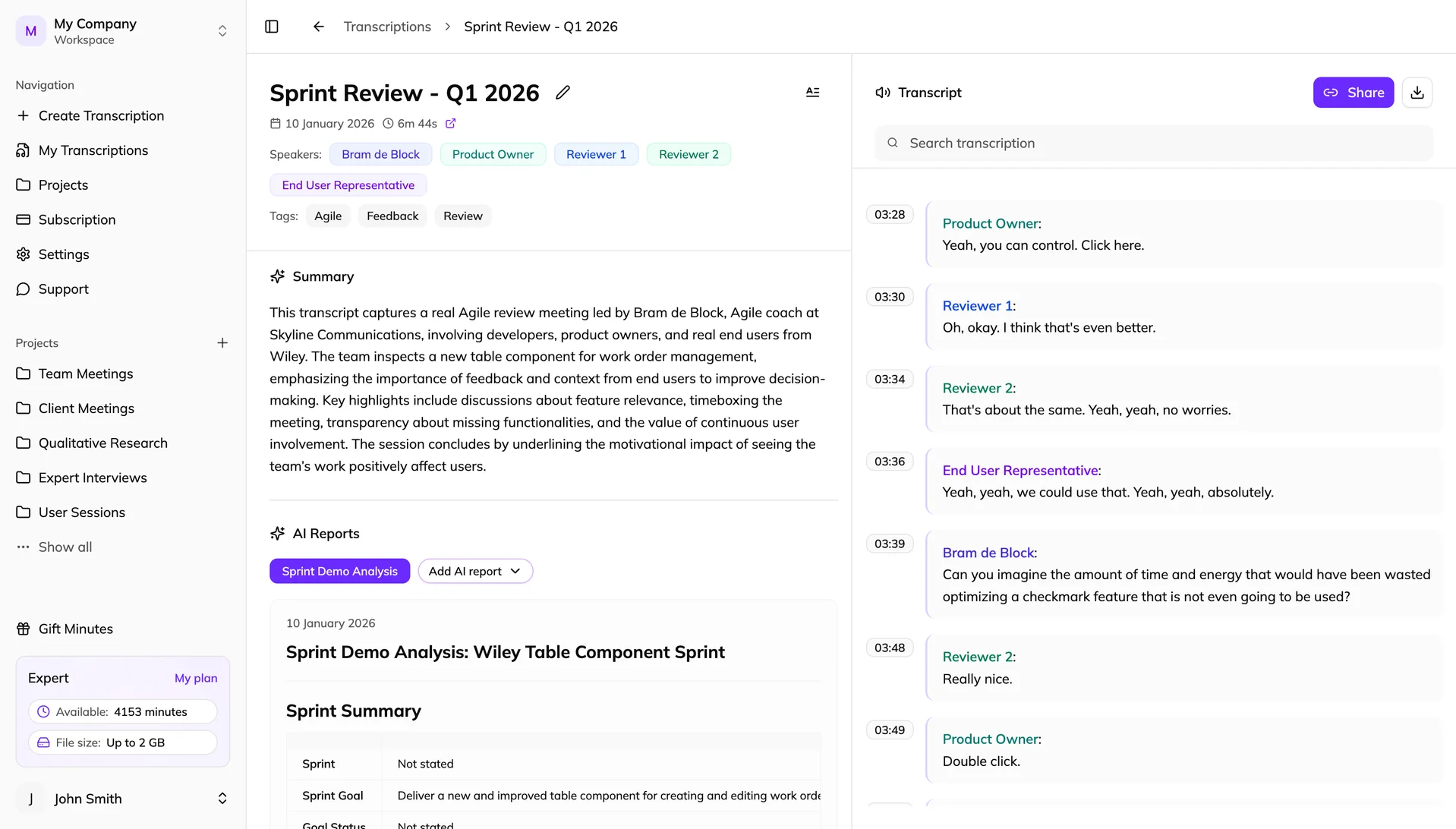Download the transcript file

click(x=1417, y=92)
